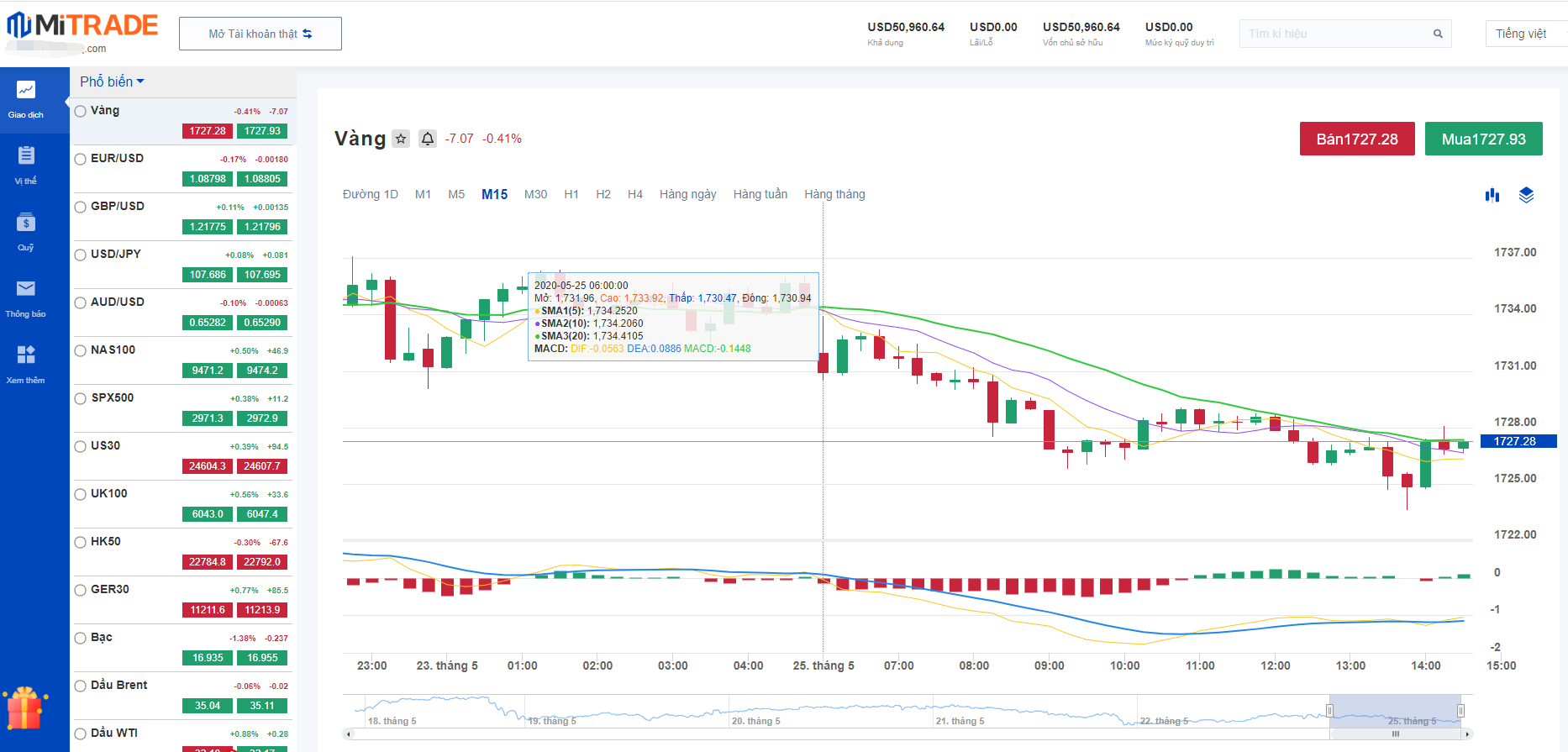Select the Bạc radio button
This screenshot has height=752, width=1568.
point(81,638)
